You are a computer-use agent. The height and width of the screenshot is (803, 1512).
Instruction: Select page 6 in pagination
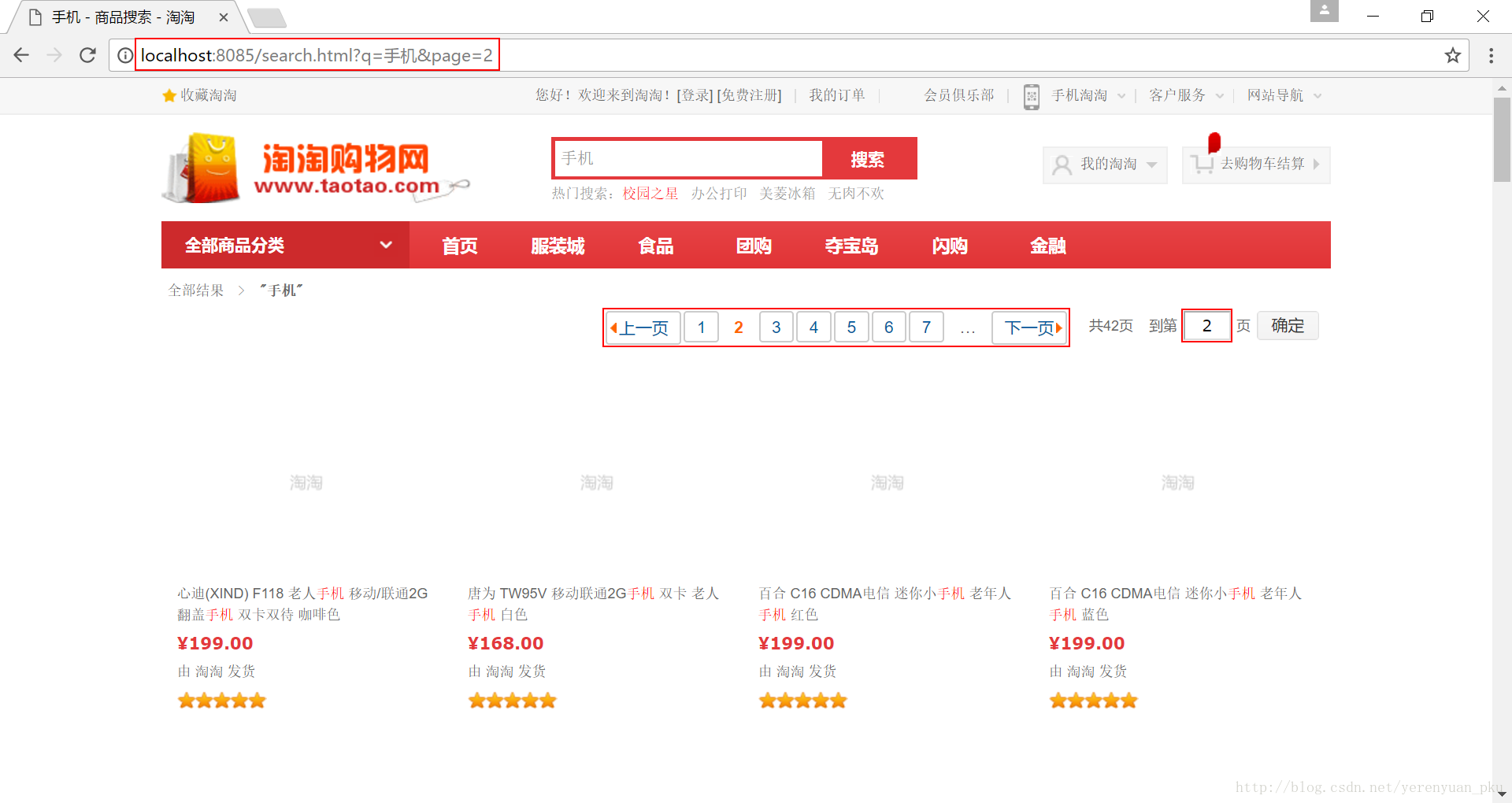tap(889, 327)
